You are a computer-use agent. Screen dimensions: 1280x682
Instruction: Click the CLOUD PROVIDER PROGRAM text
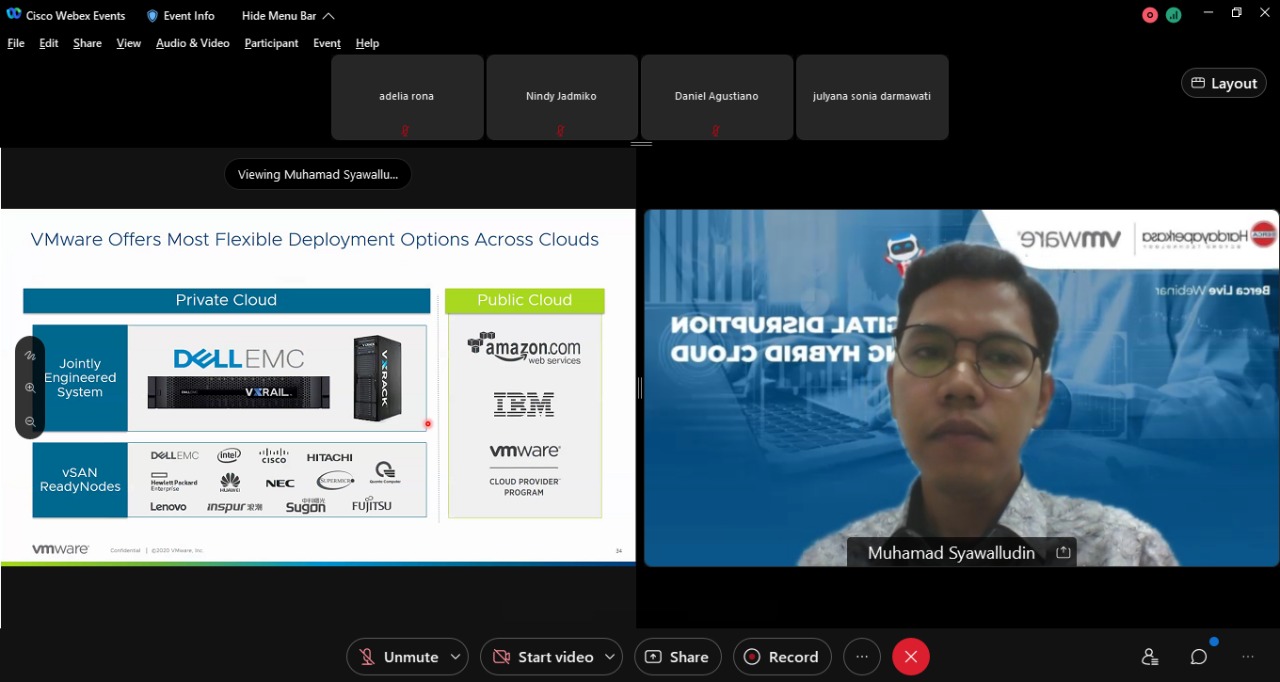[524, 487]
